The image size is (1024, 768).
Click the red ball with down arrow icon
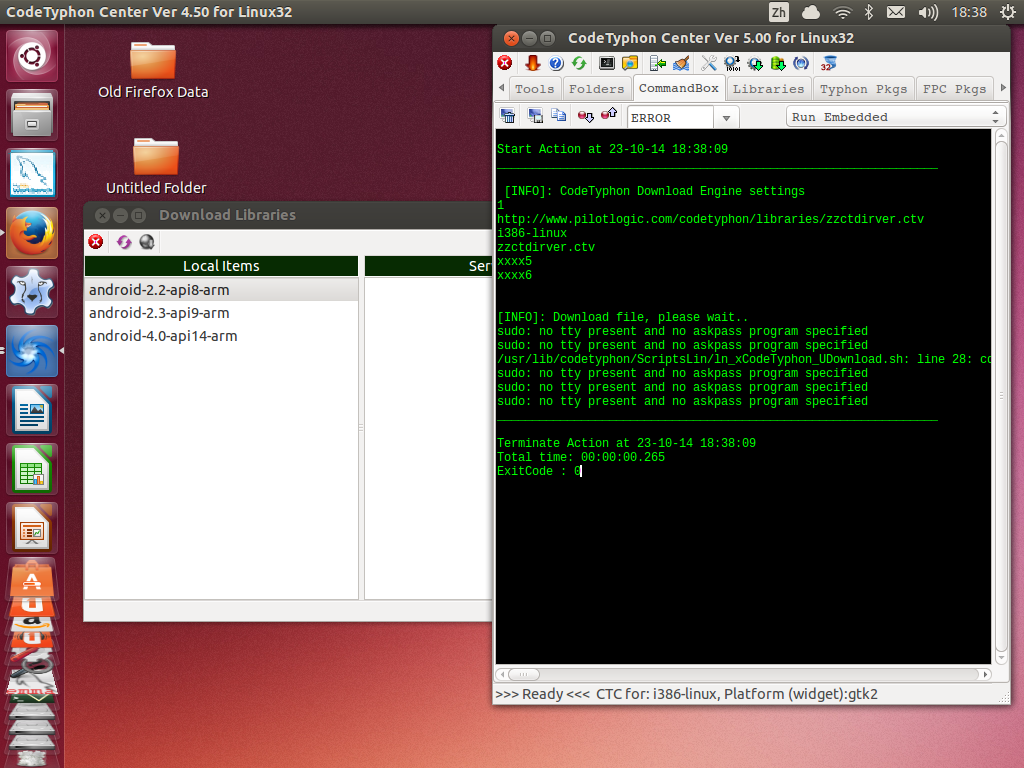[585, 116]
